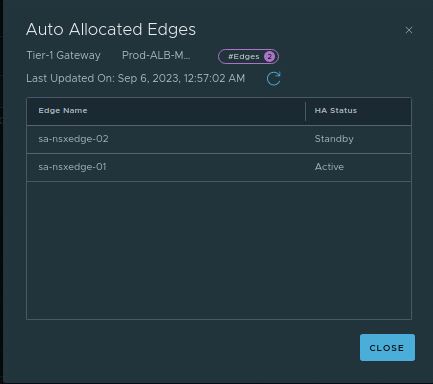Viewport: 433px width, 384px height.
Task: Click the divider between Edge Name and HA Status
Action: coord(305,111)
